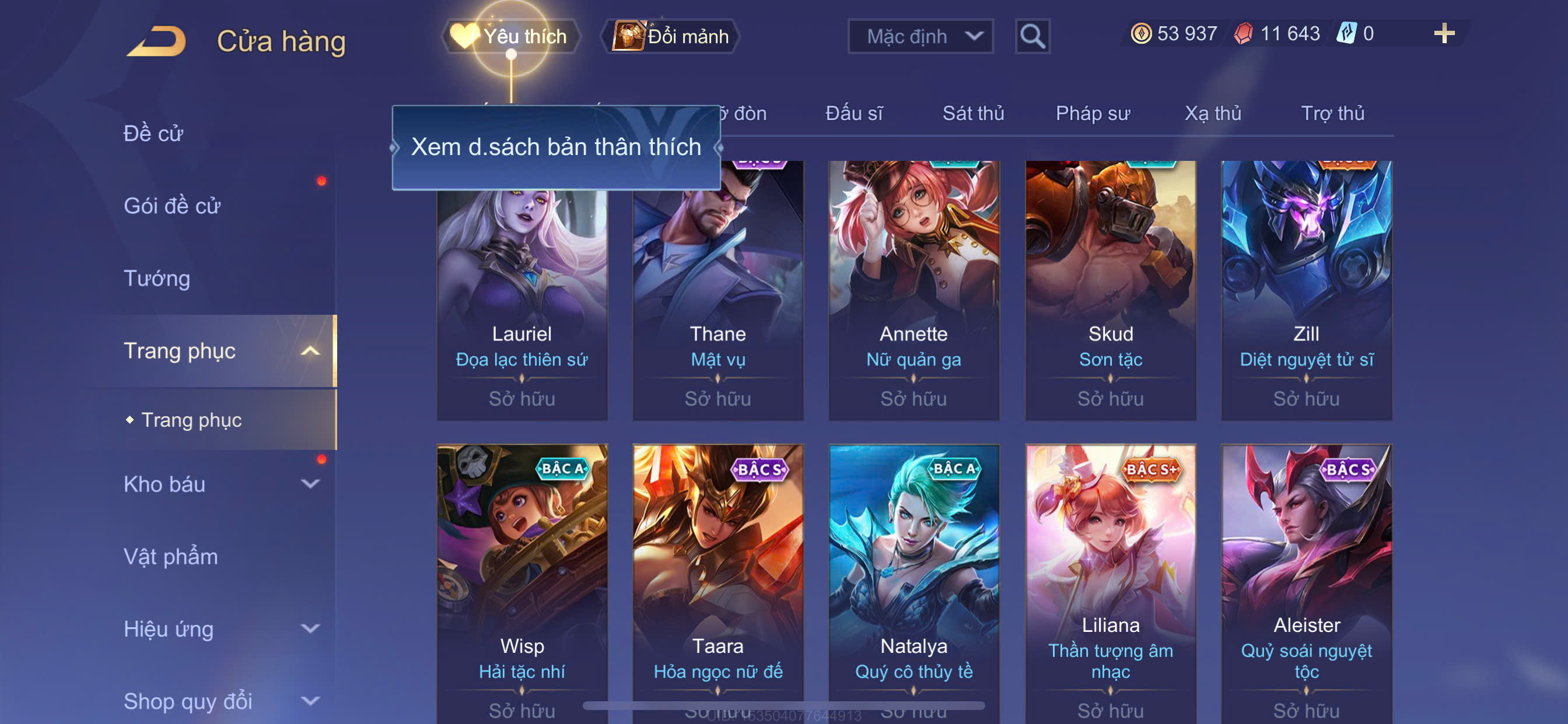Screen dimensions: 1568x724
Task: Collapse the Trang phục sidebar section
Action: click(310, 351)
